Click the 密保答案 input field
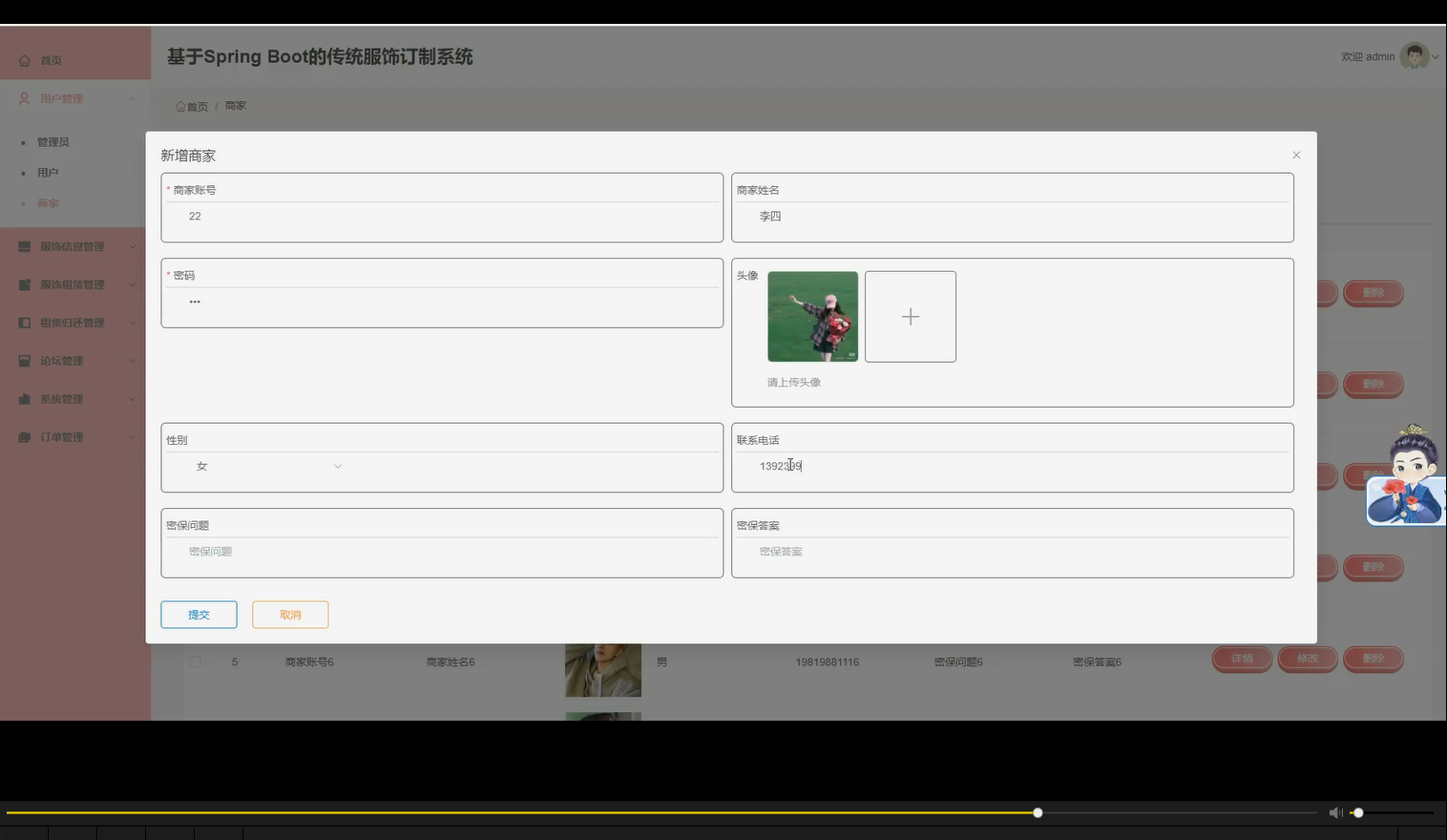 tap(1013, 552)
